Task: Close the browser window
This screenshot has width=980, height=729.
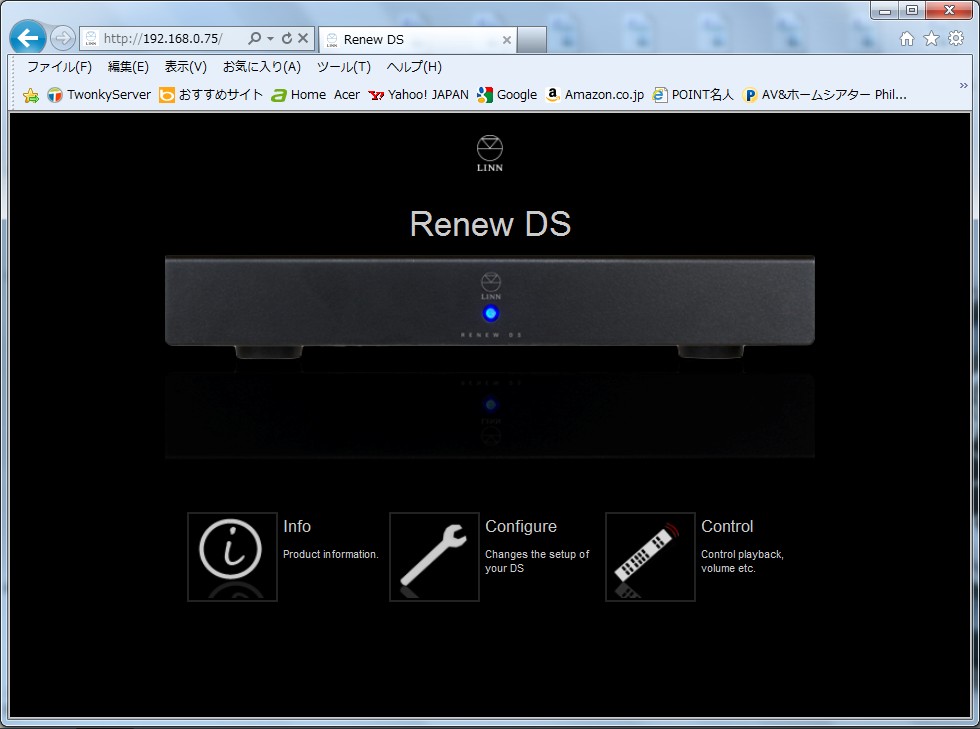Action: point(949,10)
